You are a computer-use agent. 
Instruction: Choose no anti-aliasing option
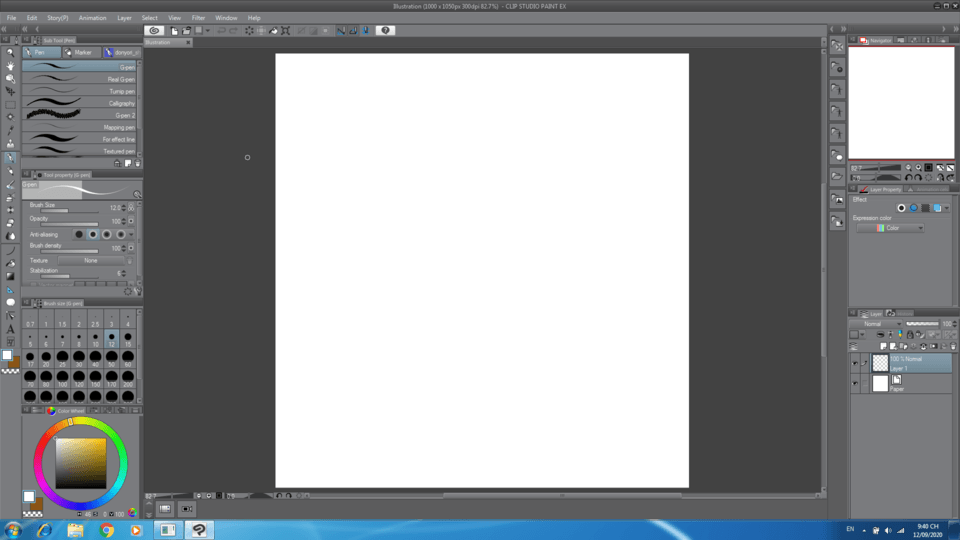(79, 234)
